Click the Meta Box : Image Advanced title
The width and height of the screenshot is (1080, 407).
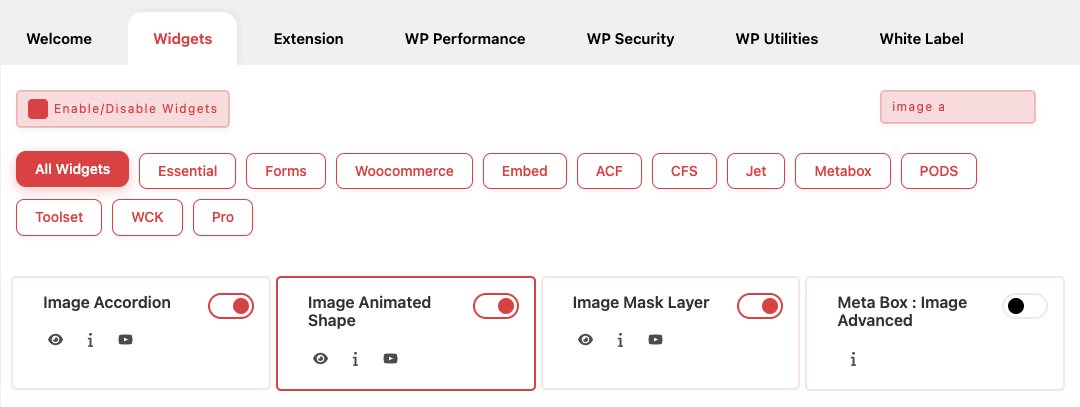(x=902, y=311)
